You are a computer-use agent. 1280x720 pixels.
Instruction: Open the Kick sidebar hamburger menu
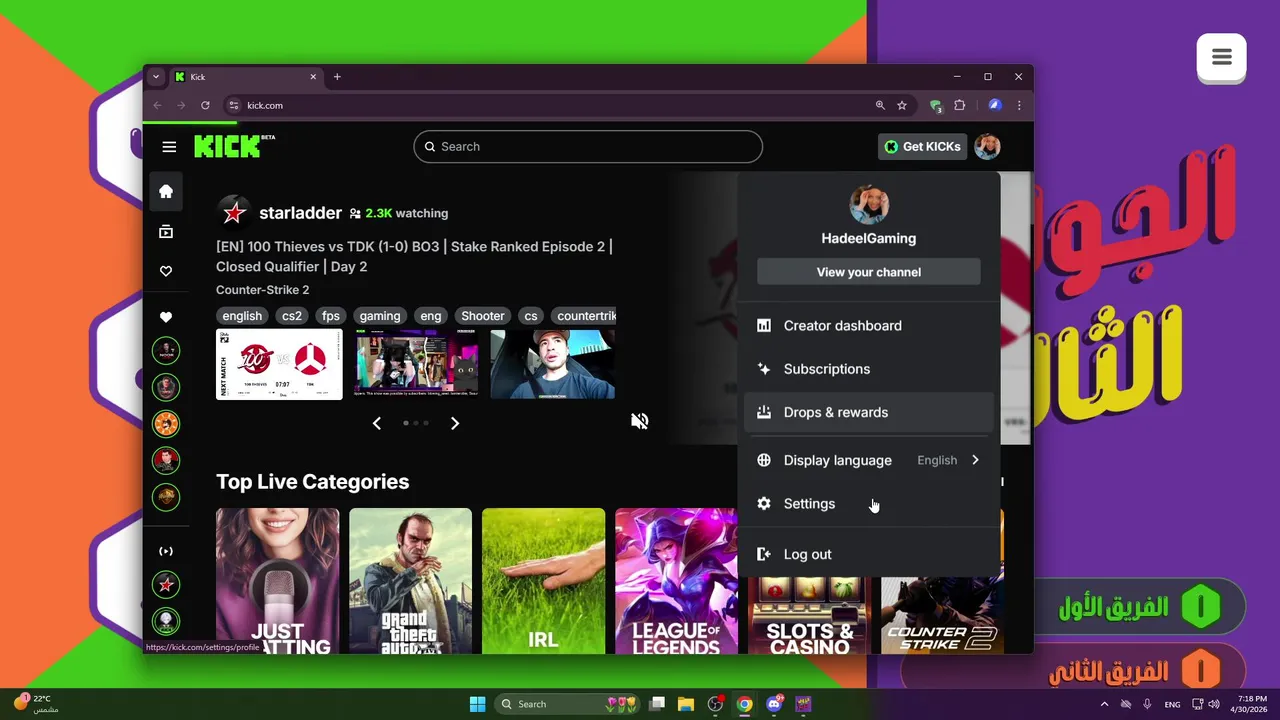point(169,147)
